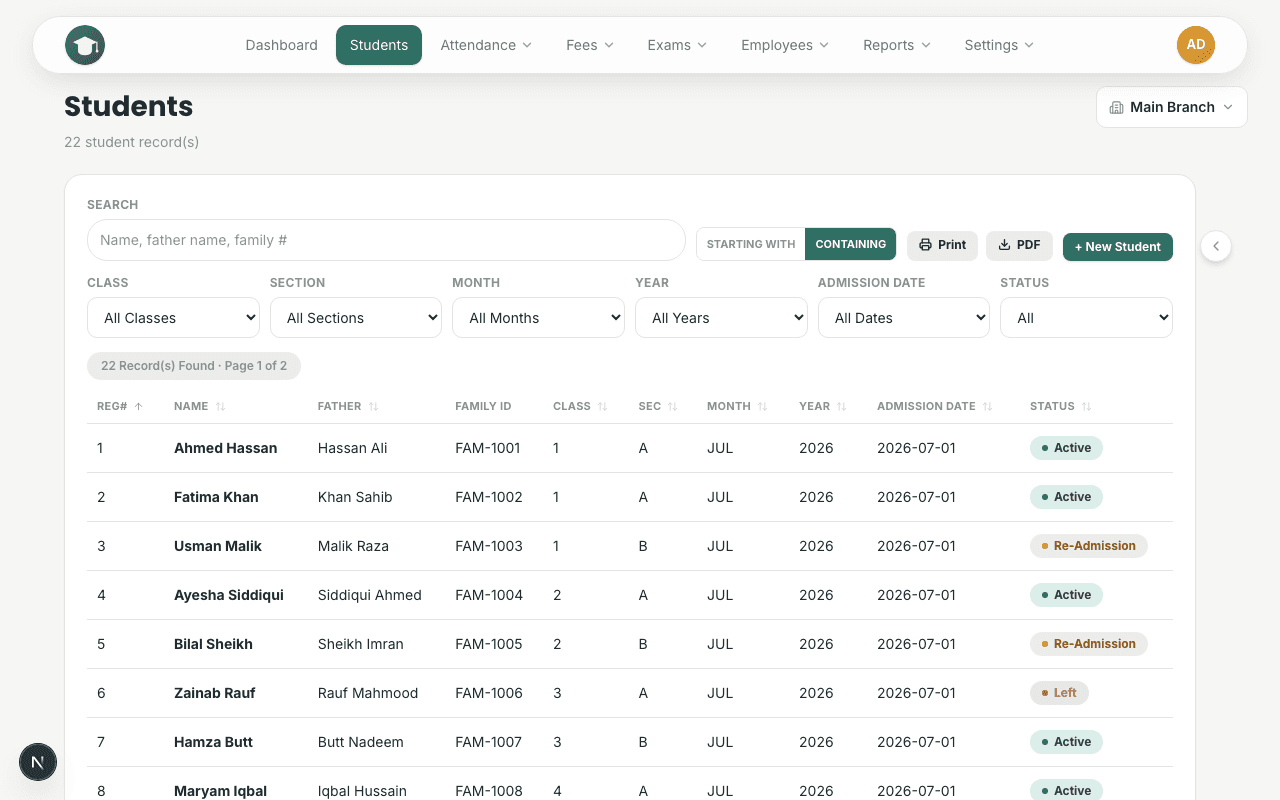Sort by YEAR column sort icon

coord(842,406)
